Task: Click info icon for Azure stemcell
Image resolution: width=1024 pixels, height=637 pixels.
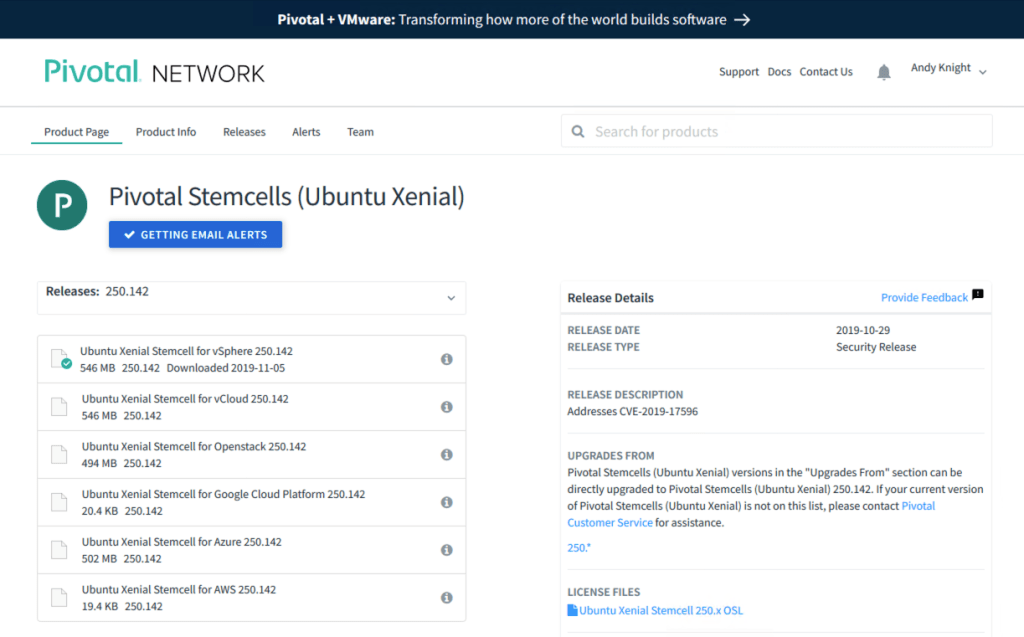Action: (447, 550)
